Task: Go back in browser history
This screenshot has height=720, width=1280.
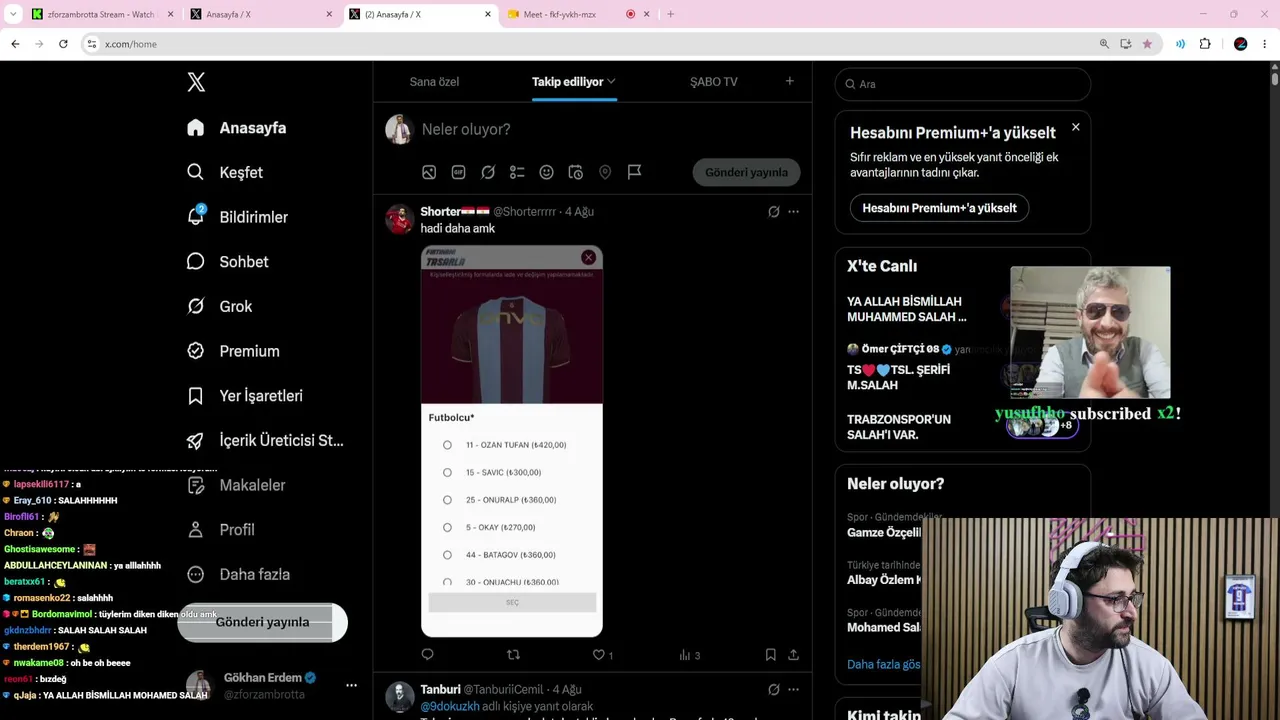Action: pos(15,44)
